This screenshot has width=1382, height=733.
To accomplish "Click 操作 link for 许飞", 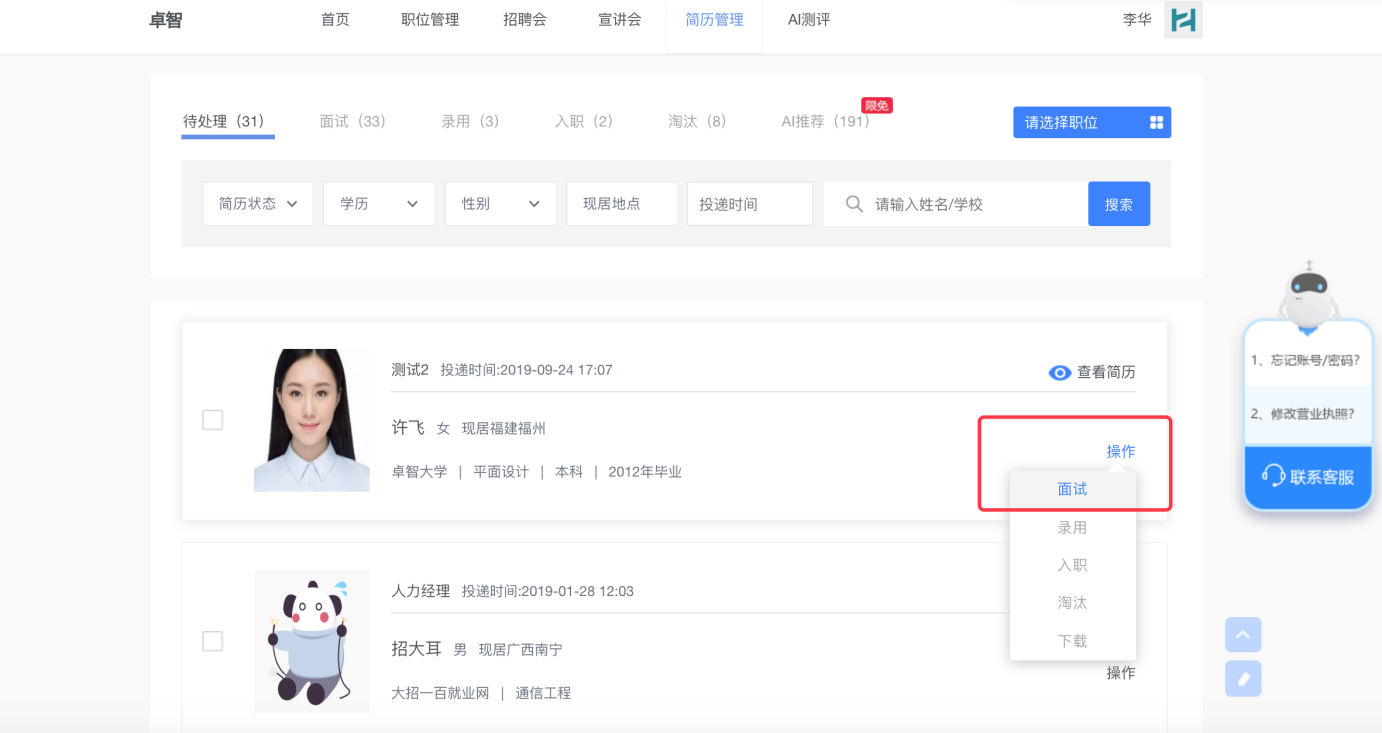I will click(1120, 451).
